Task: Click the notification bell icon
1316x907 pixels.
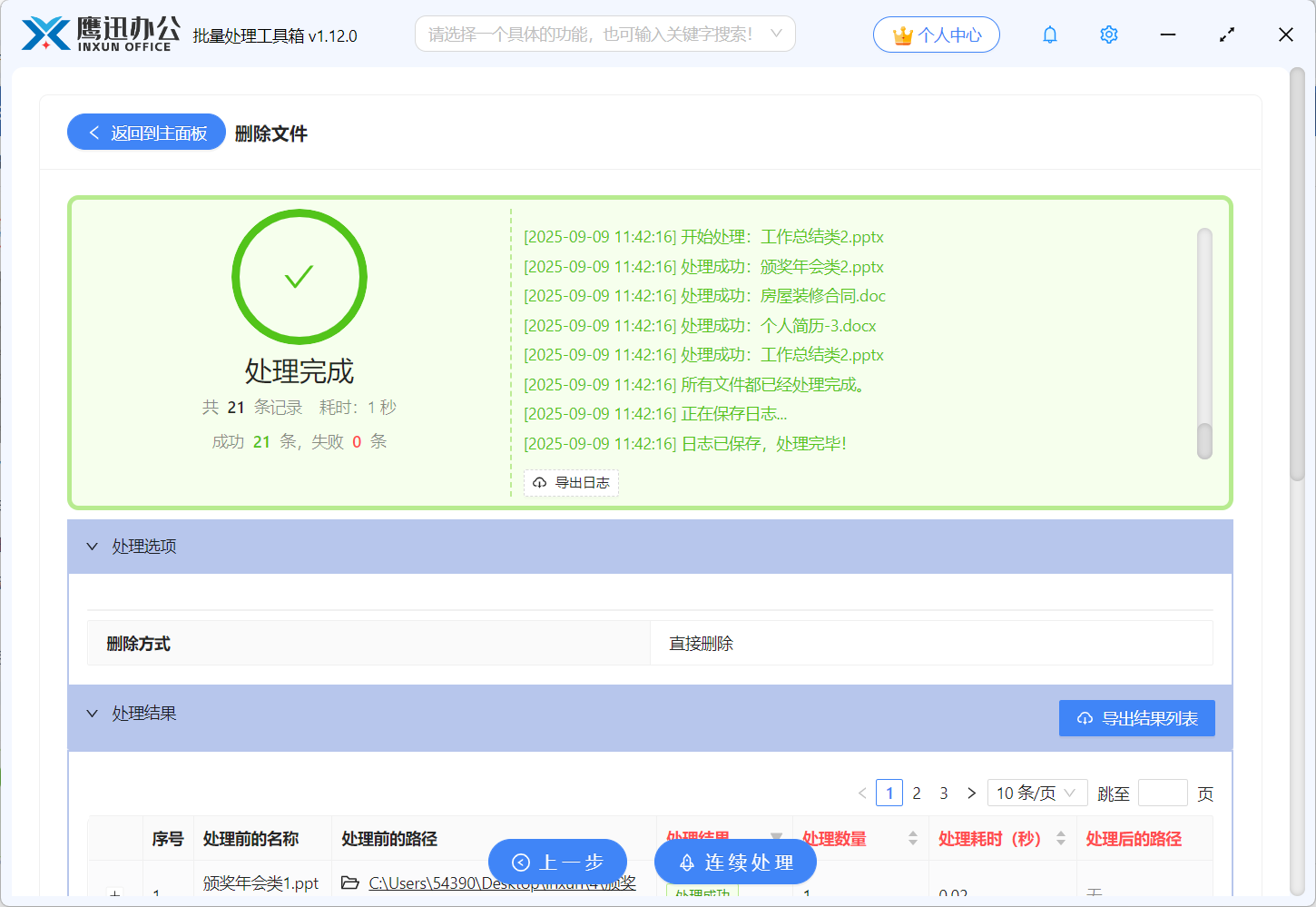Action: point(1050,35)
